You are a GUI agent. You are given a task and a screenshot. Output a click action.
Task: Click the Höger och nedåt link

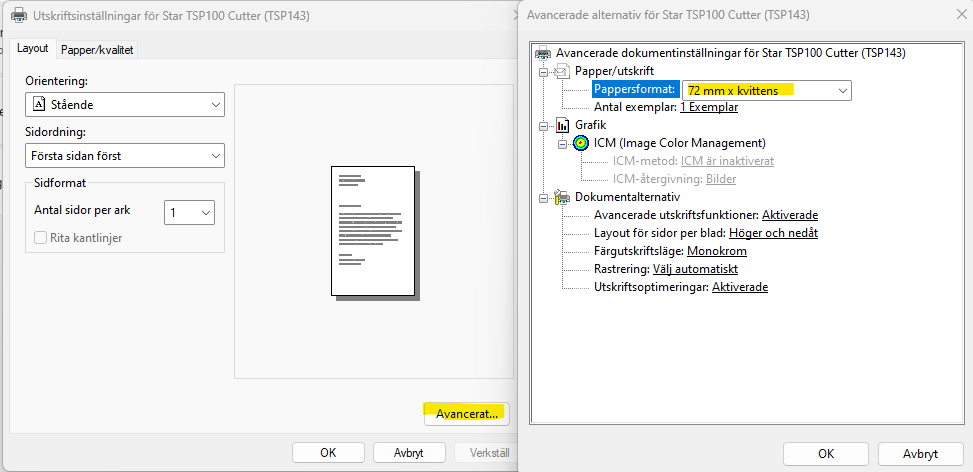[773, 233]
